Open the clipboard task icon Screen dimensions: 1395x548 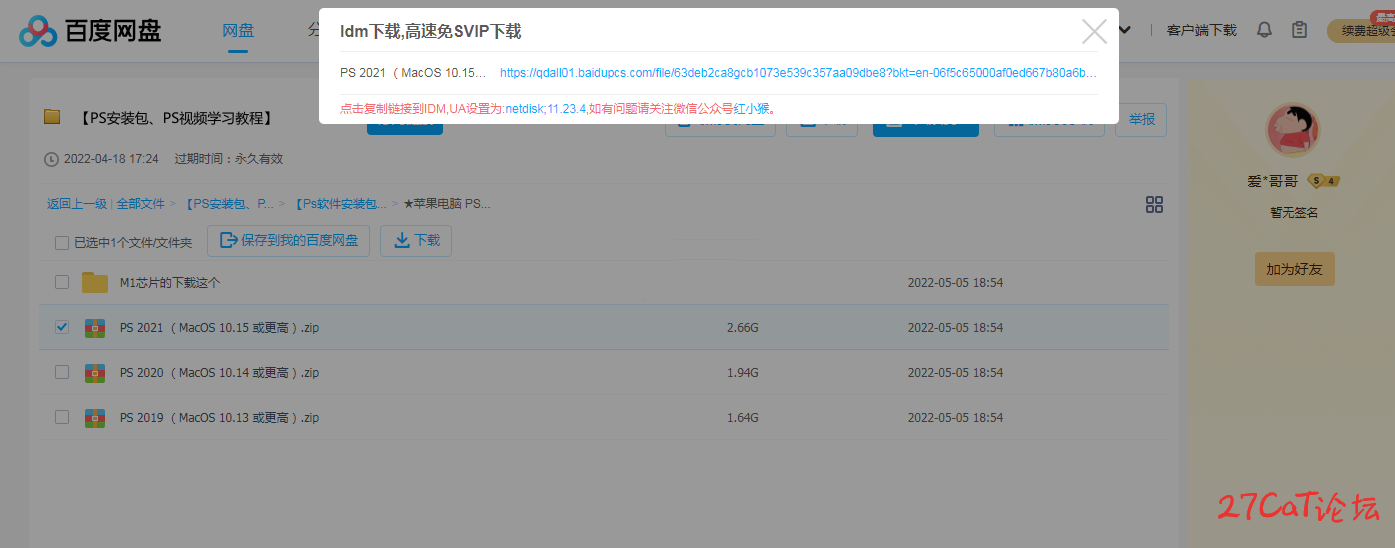point(1299,30)
